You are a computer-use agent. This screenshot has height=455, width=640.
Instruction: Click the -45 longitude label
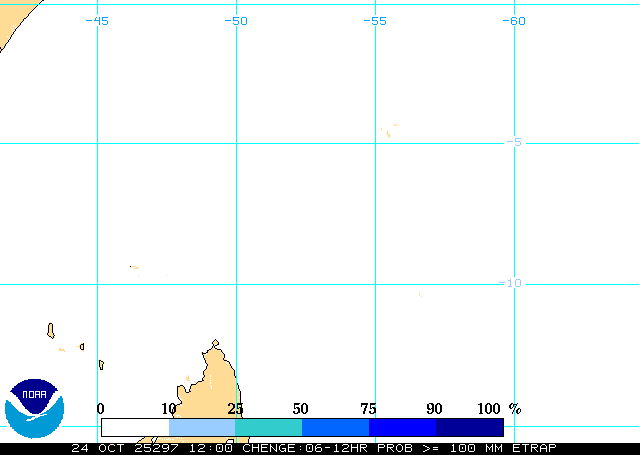(97, 20)
